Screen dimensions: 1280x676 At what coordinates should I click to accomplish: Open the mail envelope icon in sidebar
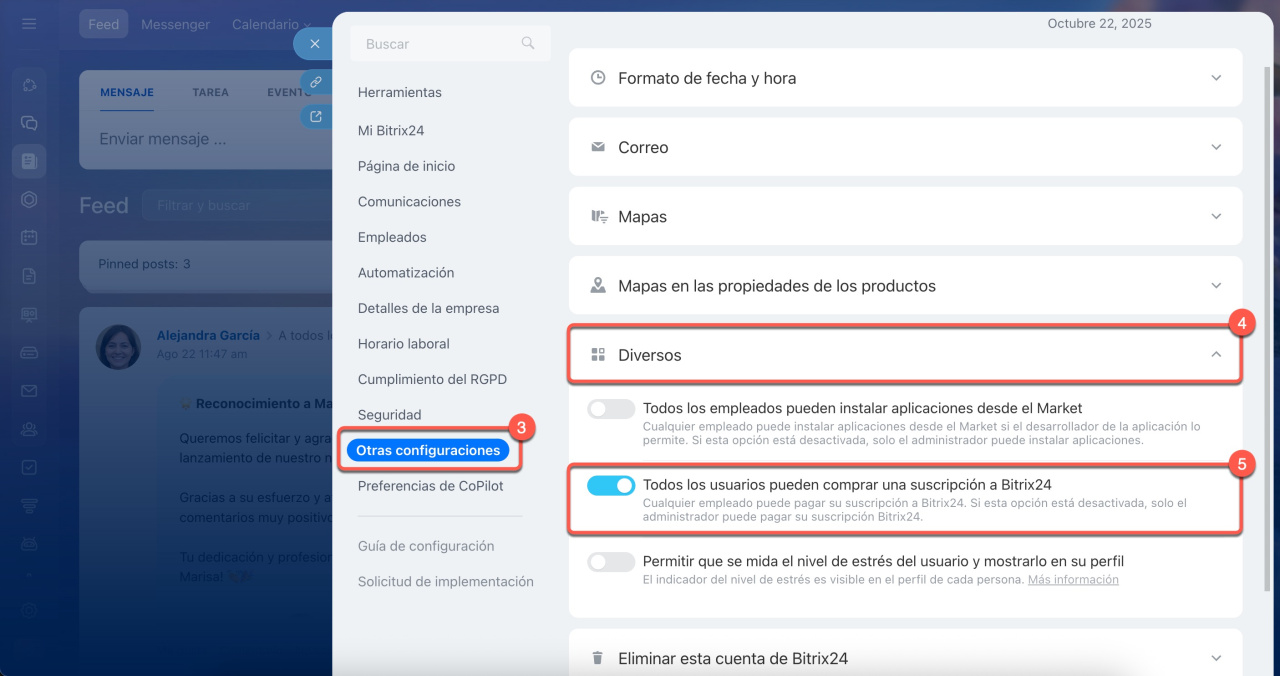click(29, 390)
